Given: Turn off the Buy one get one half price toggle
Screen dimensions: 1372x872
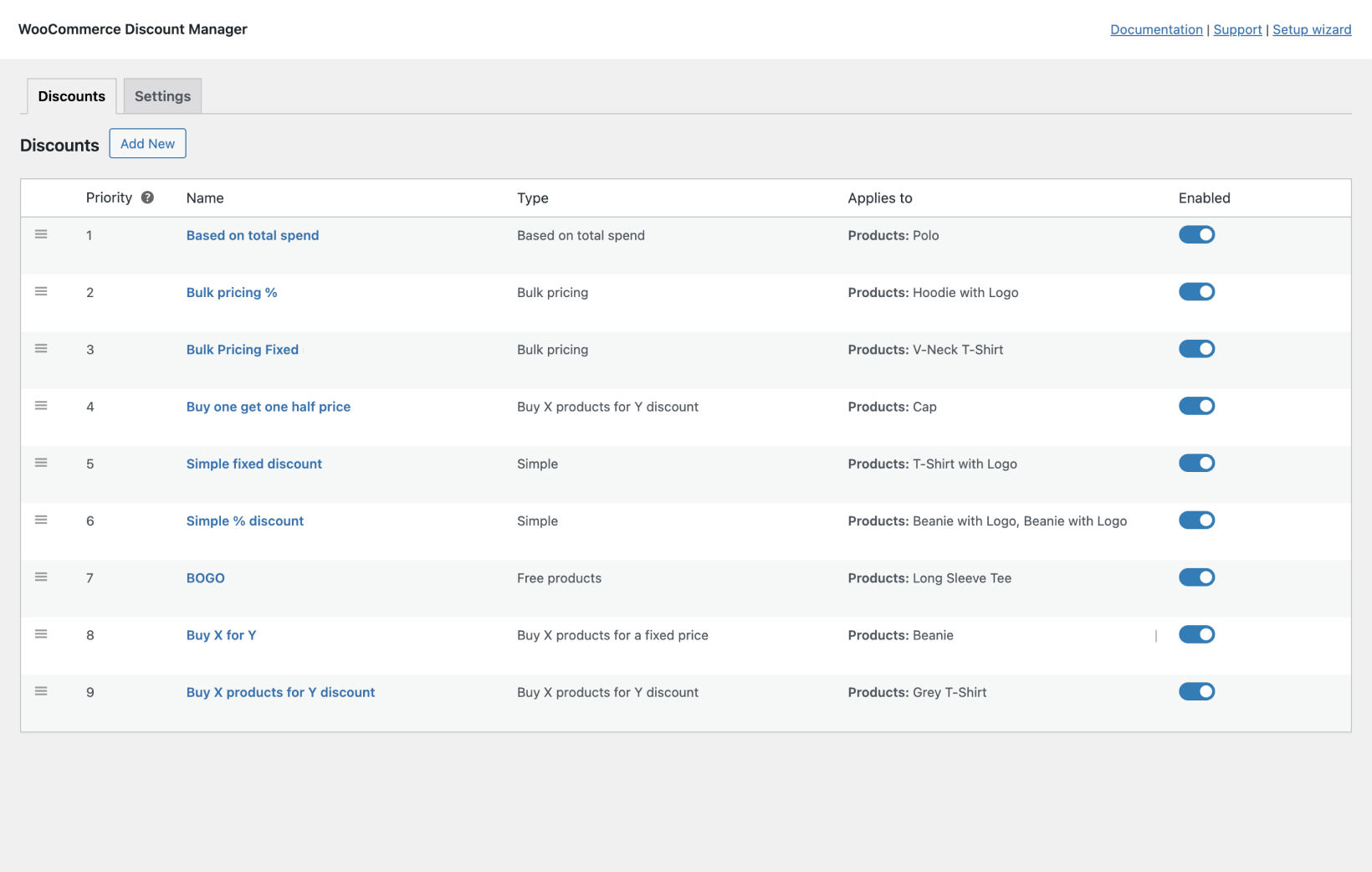Looking at the screenshot, I should click(1196, 406).
